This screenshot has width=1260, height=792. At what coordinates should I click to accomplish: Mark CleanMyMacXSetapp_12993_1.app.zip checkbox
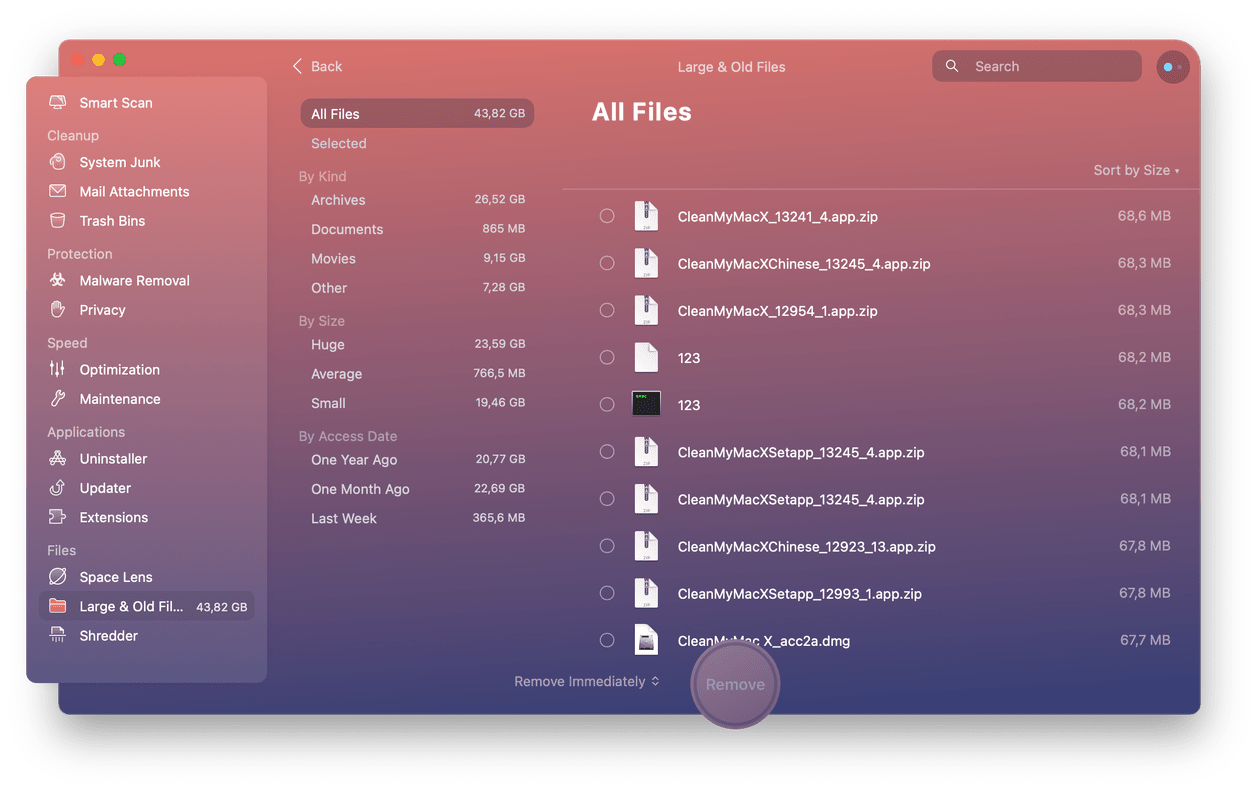point(607,593)
